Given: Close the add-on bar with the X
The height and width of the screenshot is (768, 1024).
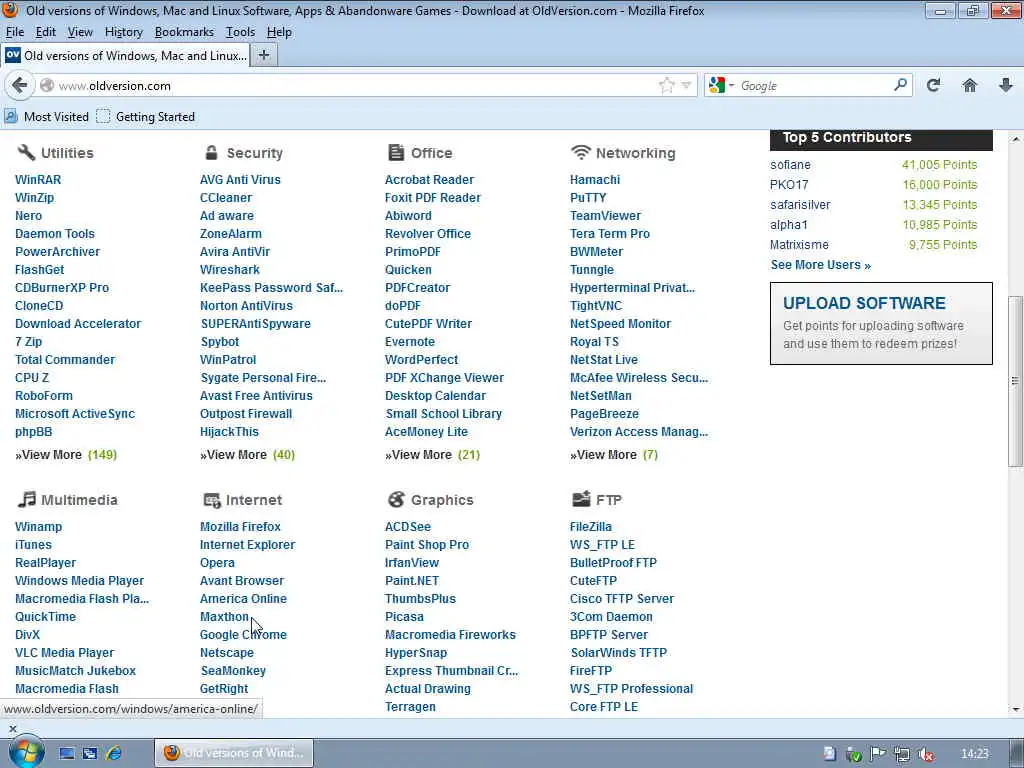Looking at the screenshot, I should pyautogui.click(x=12, y=728).
